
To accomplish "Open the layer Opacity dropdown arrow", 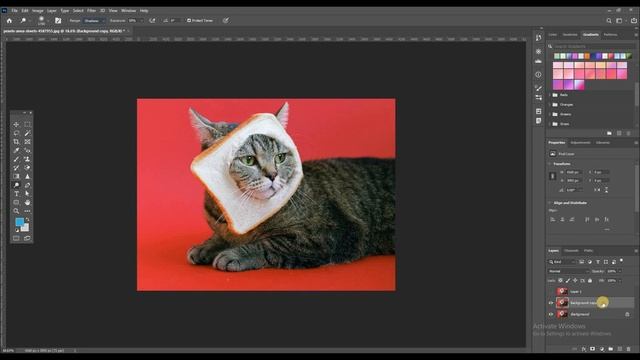I will click(620, 271).
